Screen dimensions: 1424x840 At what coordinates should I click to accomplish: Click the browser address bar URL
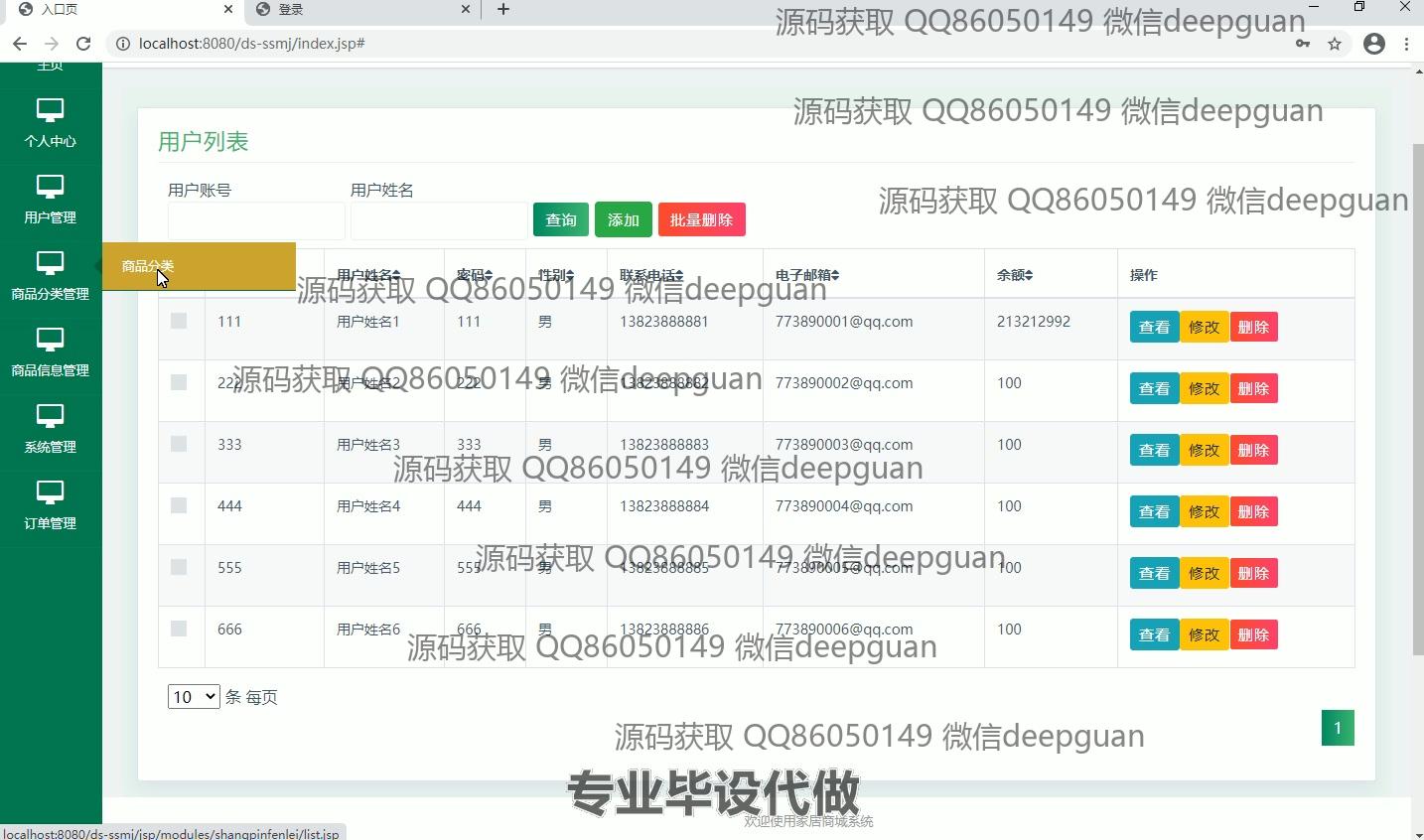point(252,44)
